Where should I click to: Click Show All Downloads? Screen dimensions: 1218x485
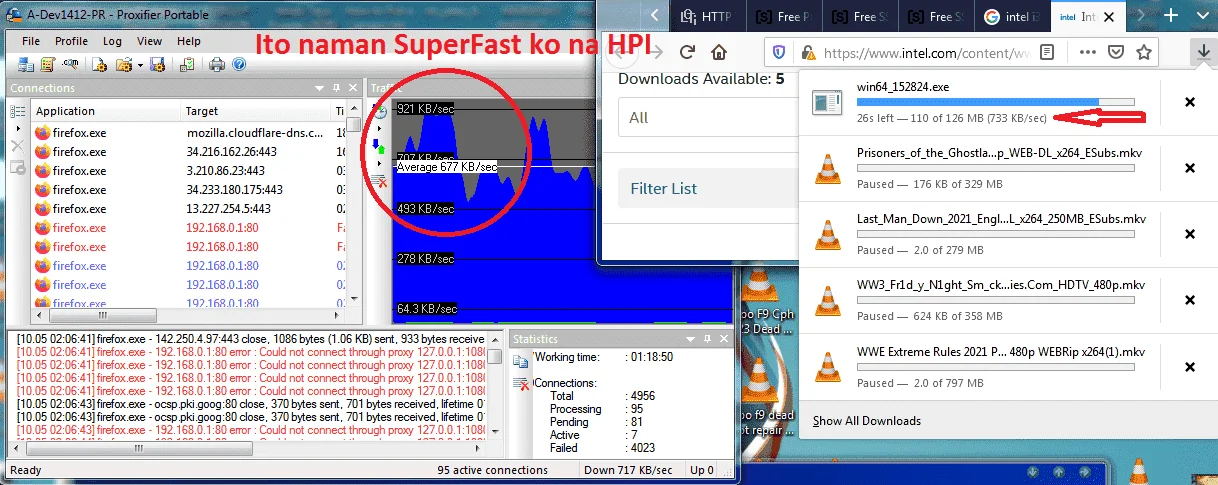point(867,421)
